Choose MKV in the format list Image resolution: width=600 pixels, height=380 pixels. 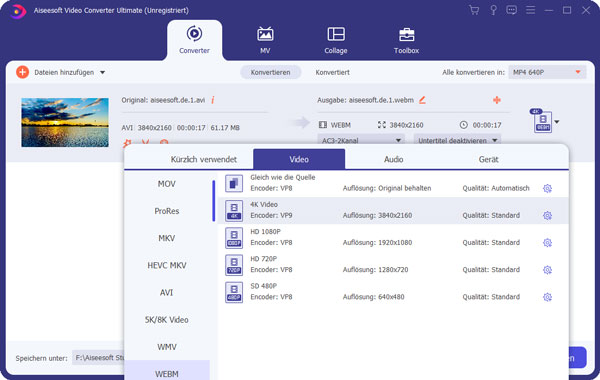pyautogui.click(x=167, y=238)
